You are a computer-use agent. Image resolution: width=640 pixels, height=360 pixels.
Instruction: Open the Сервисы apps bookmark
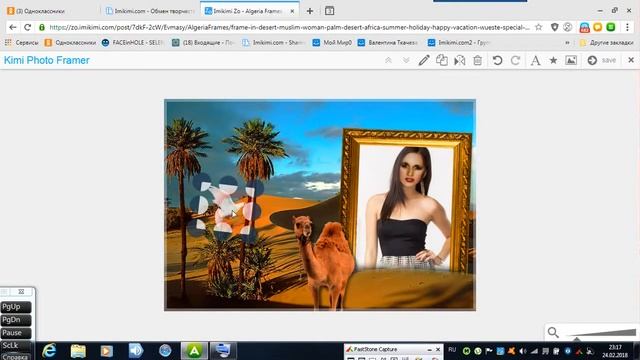[22, 42]
